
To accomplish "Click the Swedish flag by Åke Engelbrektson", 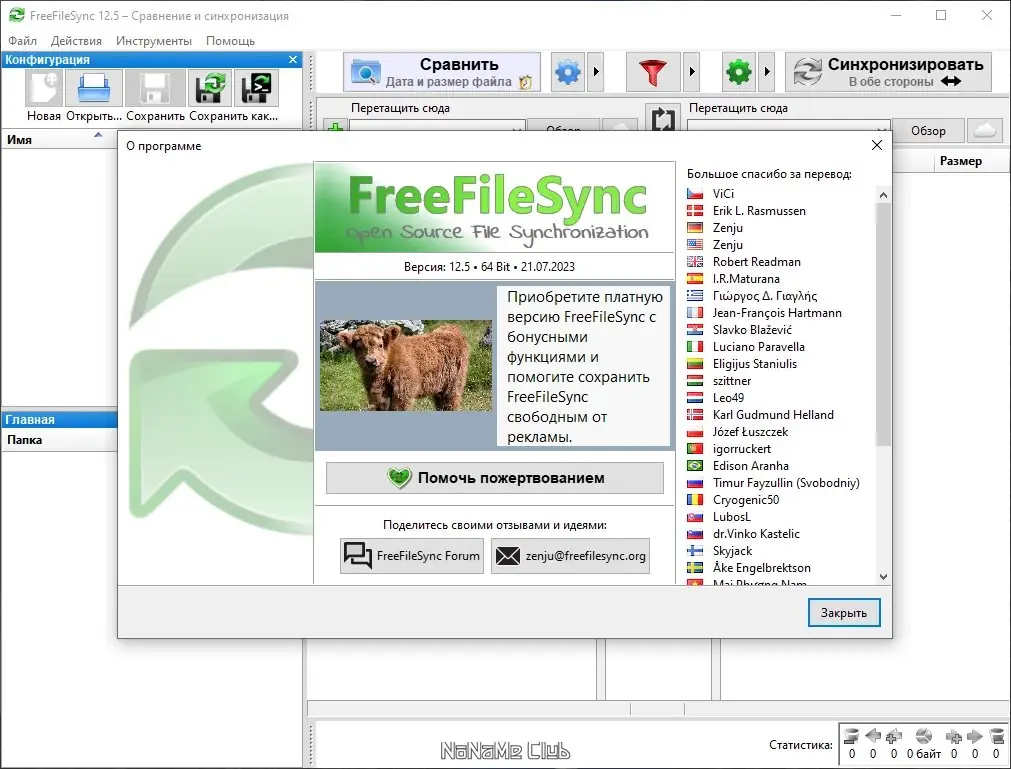I will (x=694, y=568).
